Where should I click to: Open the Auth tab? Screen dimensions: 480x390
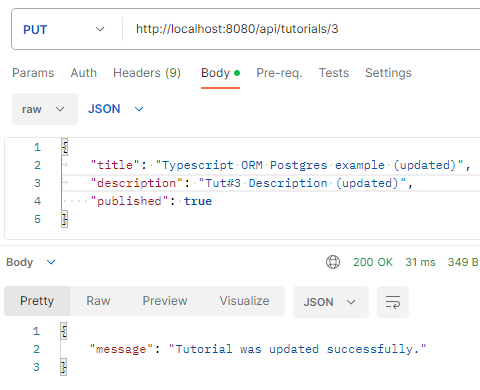click(x=84, y=73)
